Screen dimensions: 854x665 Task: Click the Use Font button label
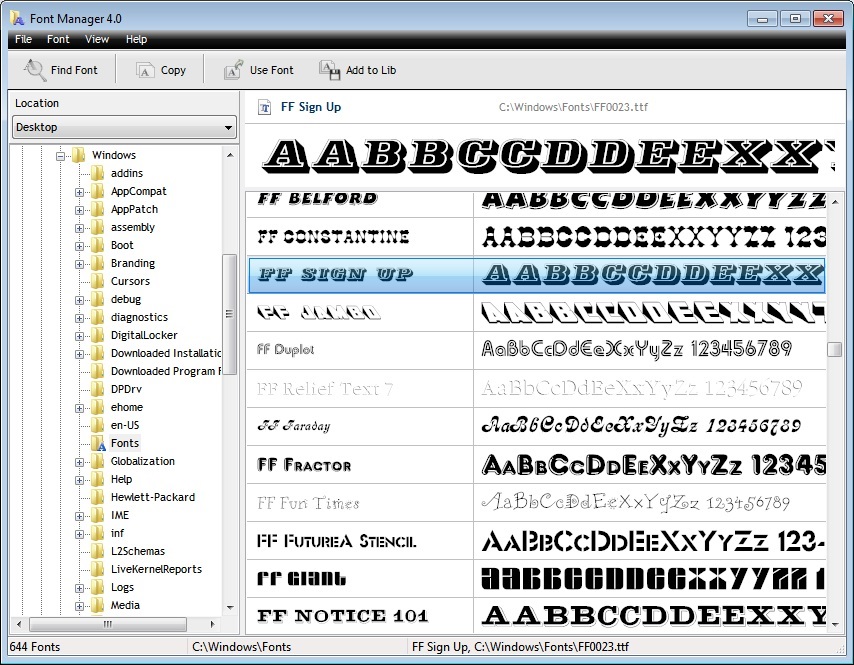[x=271, y=70]
